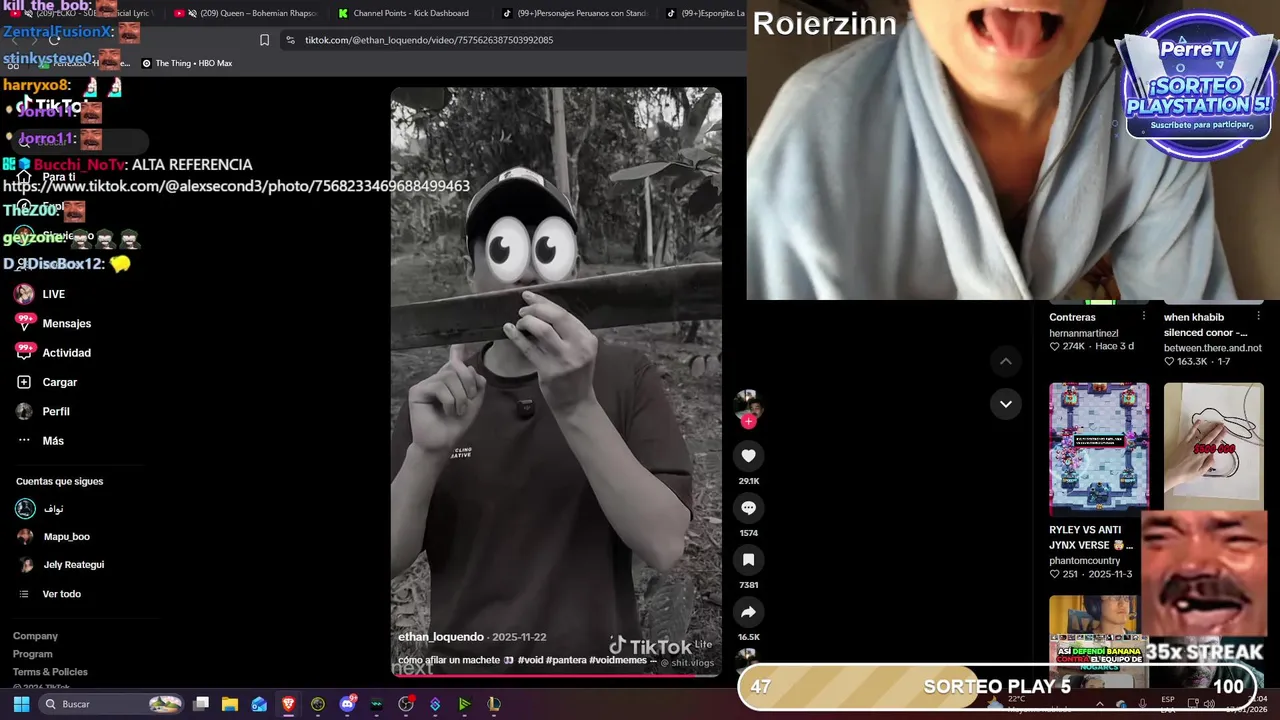1280x720 pixels.
Task: Open green play-arrow app on taskbar
Action: [464, 704]
